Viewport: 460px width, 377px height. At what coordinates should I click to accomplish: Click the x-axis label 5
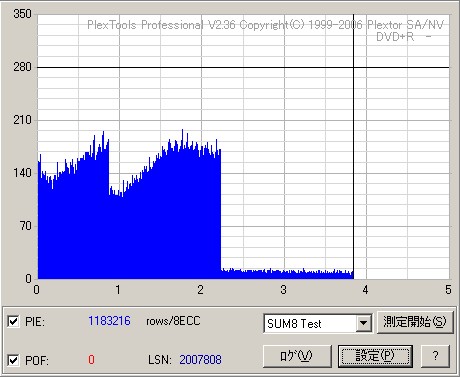click(448, 290)
